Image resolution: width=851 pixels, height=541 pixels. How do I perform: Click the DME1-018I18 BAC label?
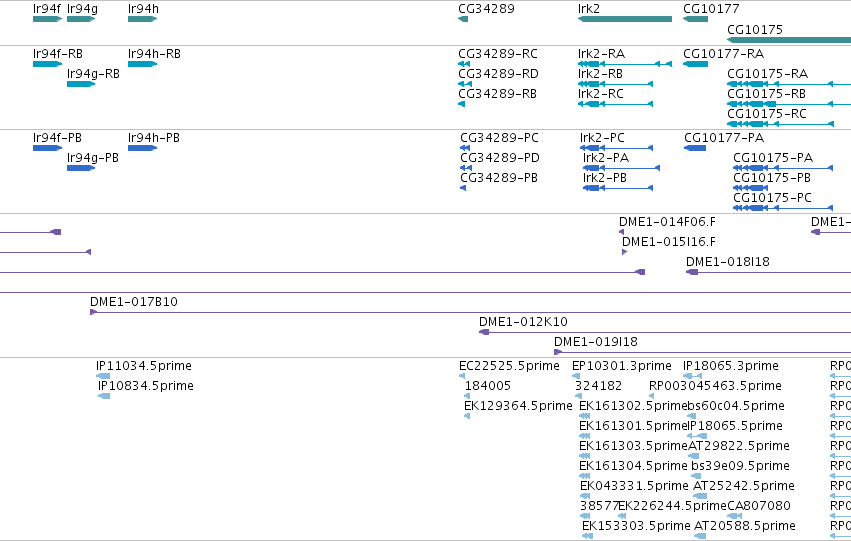pos(728,262)
